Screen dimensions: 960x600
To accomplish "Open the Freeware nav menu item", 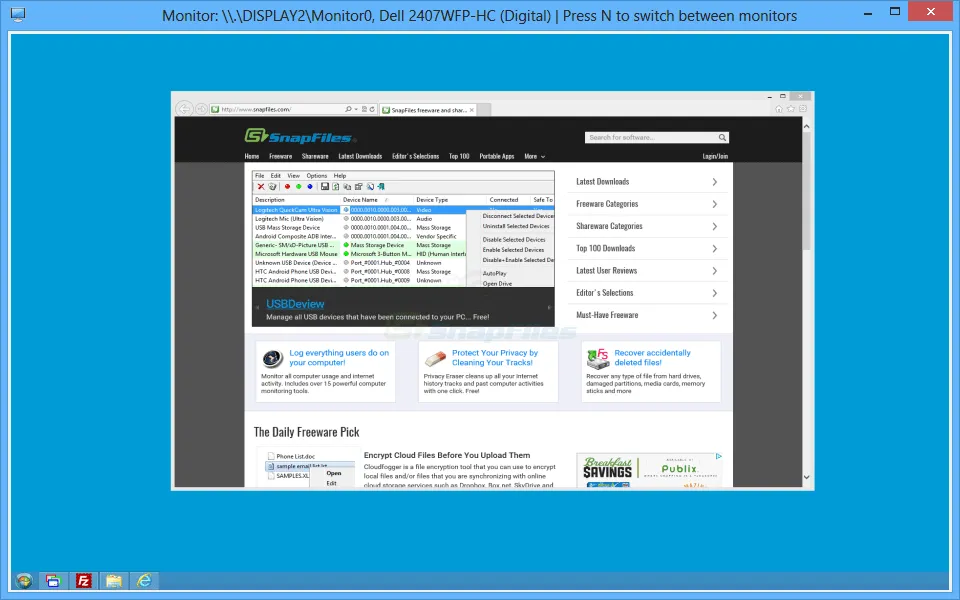I will 280,156.
